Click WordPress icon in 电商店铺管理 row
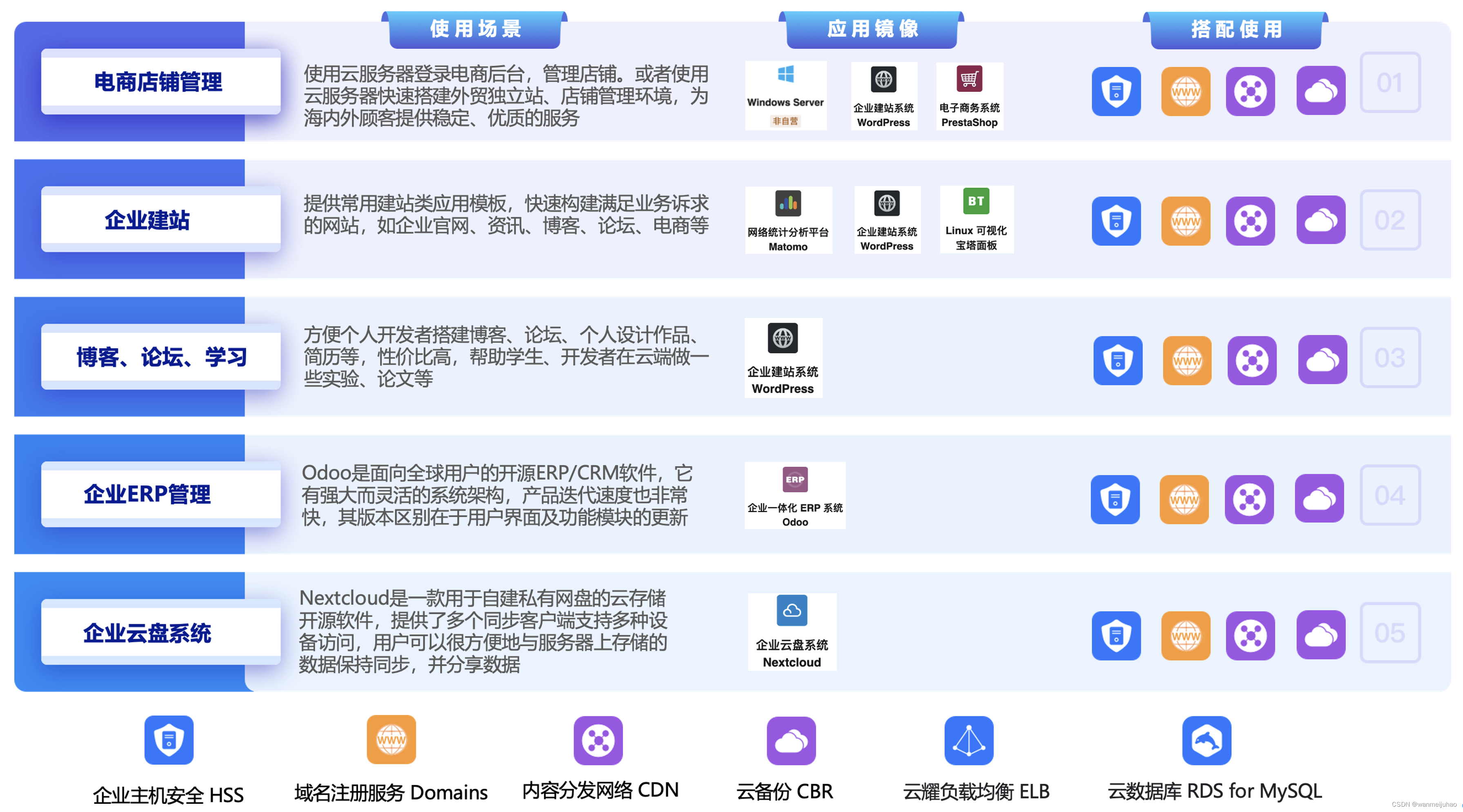1463x812 pixels. [x=883, y=79]
